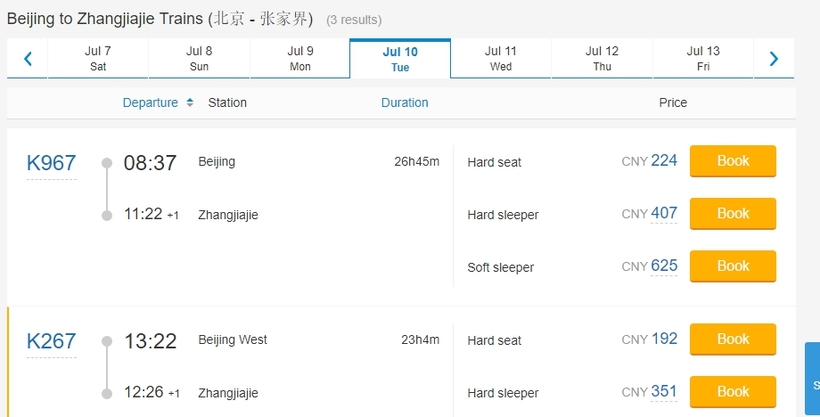Select the Jul 7 Sat date tab

pyautogui.click(x=98, y=59)
